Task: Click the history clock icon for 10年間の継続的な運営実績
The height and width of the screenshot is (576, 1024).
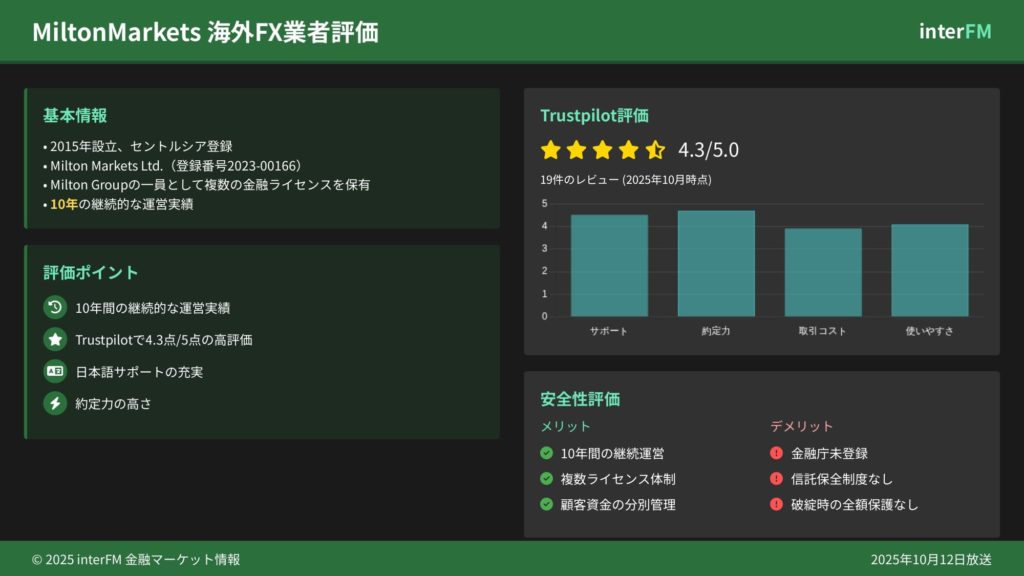Action: pos(55,308)
